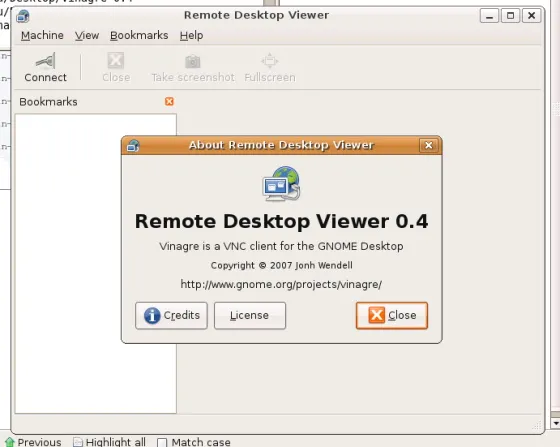Open the View menu
Viewport: 560px width, 447px height.
click(x=87, y=35)
